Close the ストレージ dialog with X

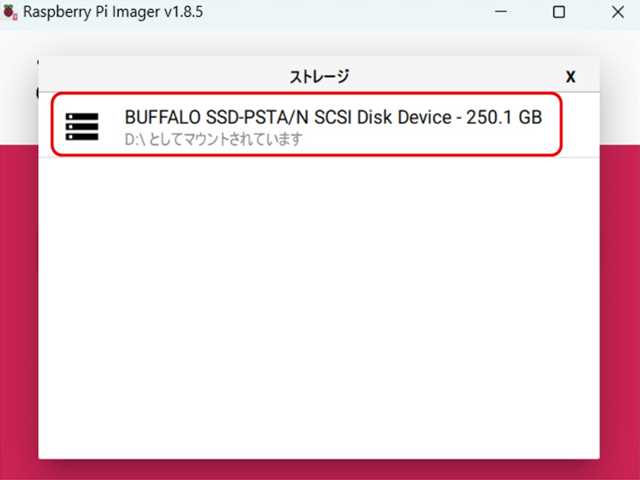click(x=570, y=77)
